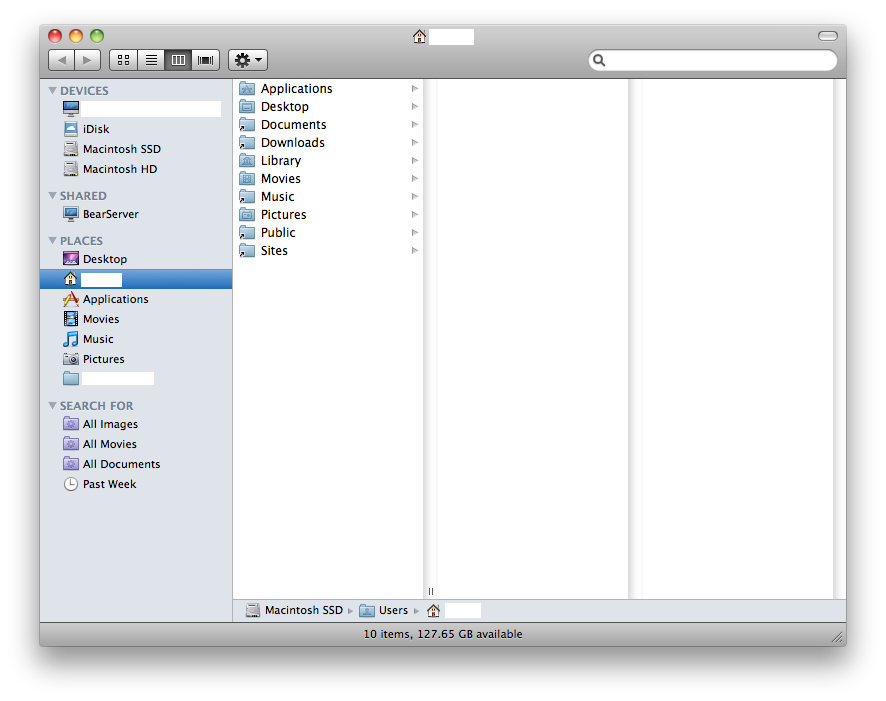Screen dimensions: 886x701
Task: Click the home icon in title bar
Action: 419,37
